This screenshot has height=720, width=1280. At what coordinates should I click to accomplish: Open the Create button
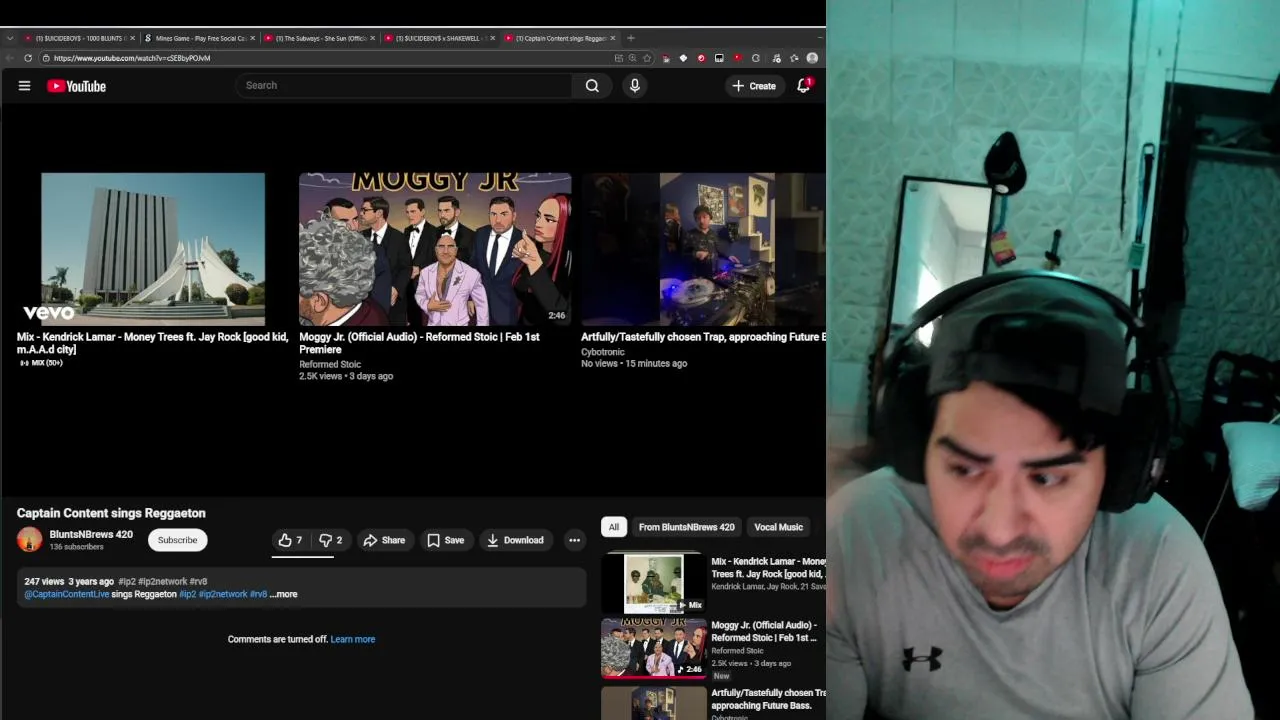coord(754,86)
